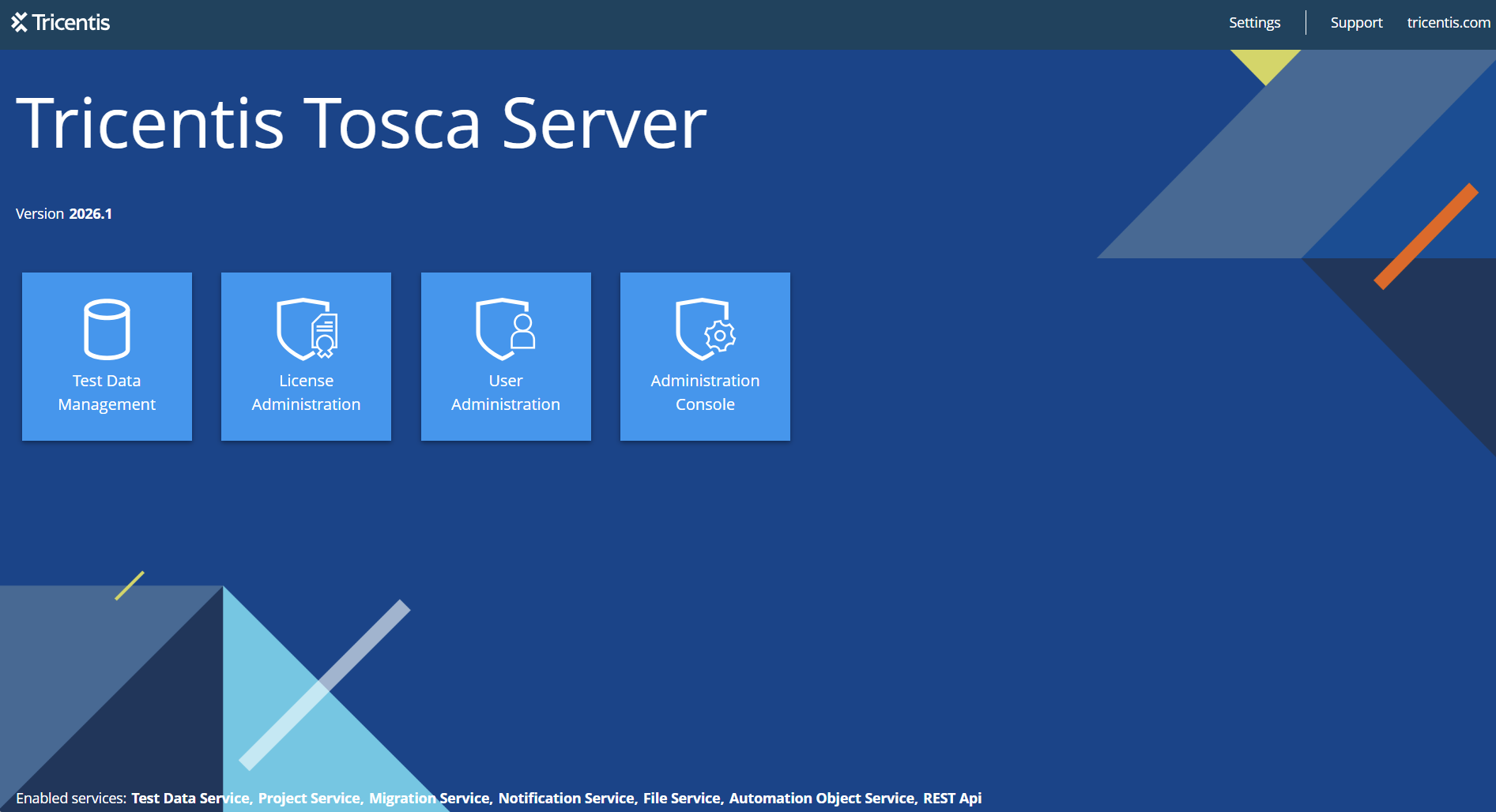Click "Notification Service" in enabled services
The image size is (1496, 812).
(x=566, y=799)
